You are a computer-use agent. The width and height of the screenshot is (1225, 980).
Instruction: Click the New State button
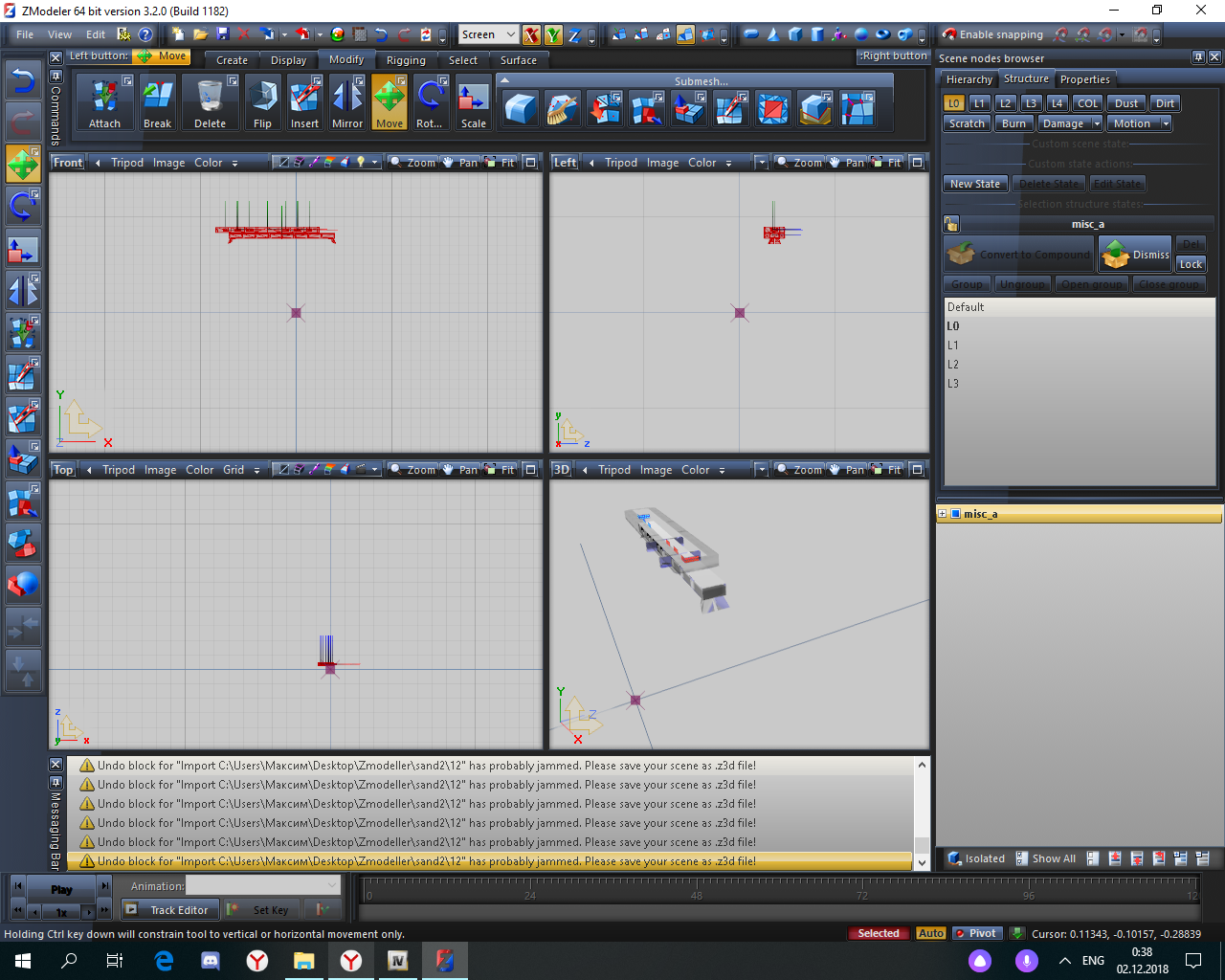point(974,184)
